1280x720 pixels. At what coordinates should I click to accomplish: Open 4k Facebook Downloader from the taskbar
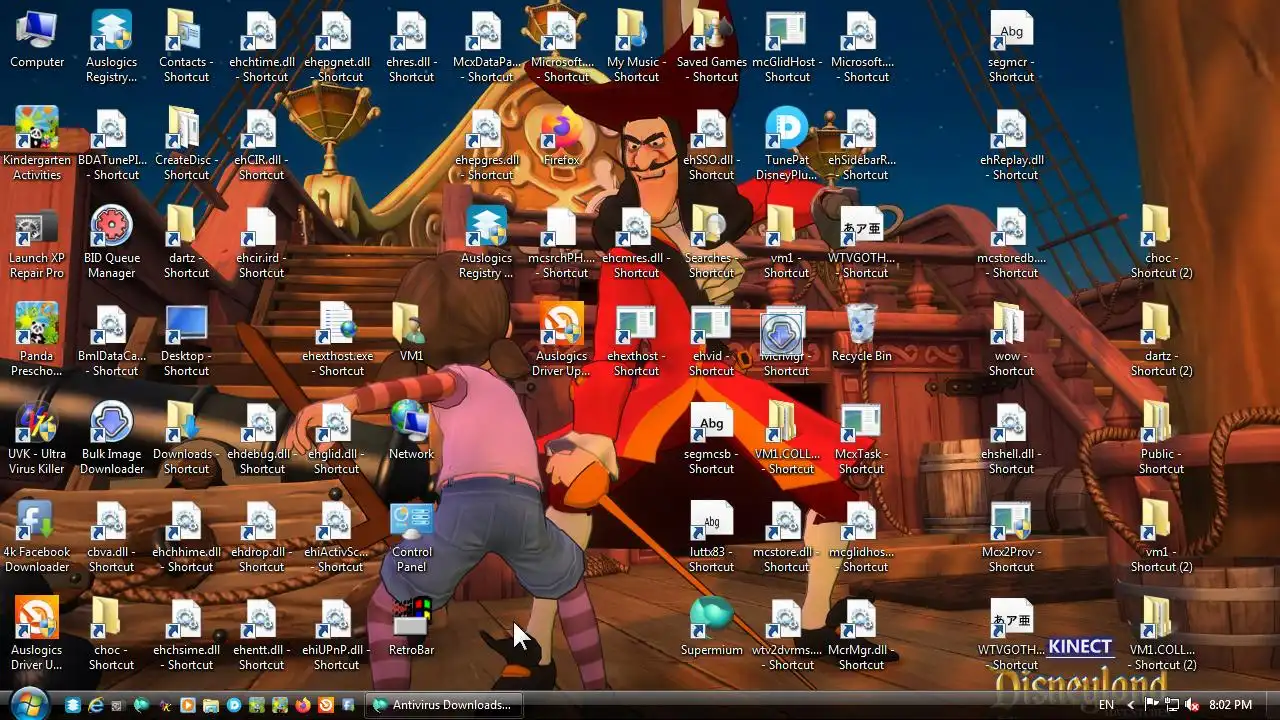[348, 705]
